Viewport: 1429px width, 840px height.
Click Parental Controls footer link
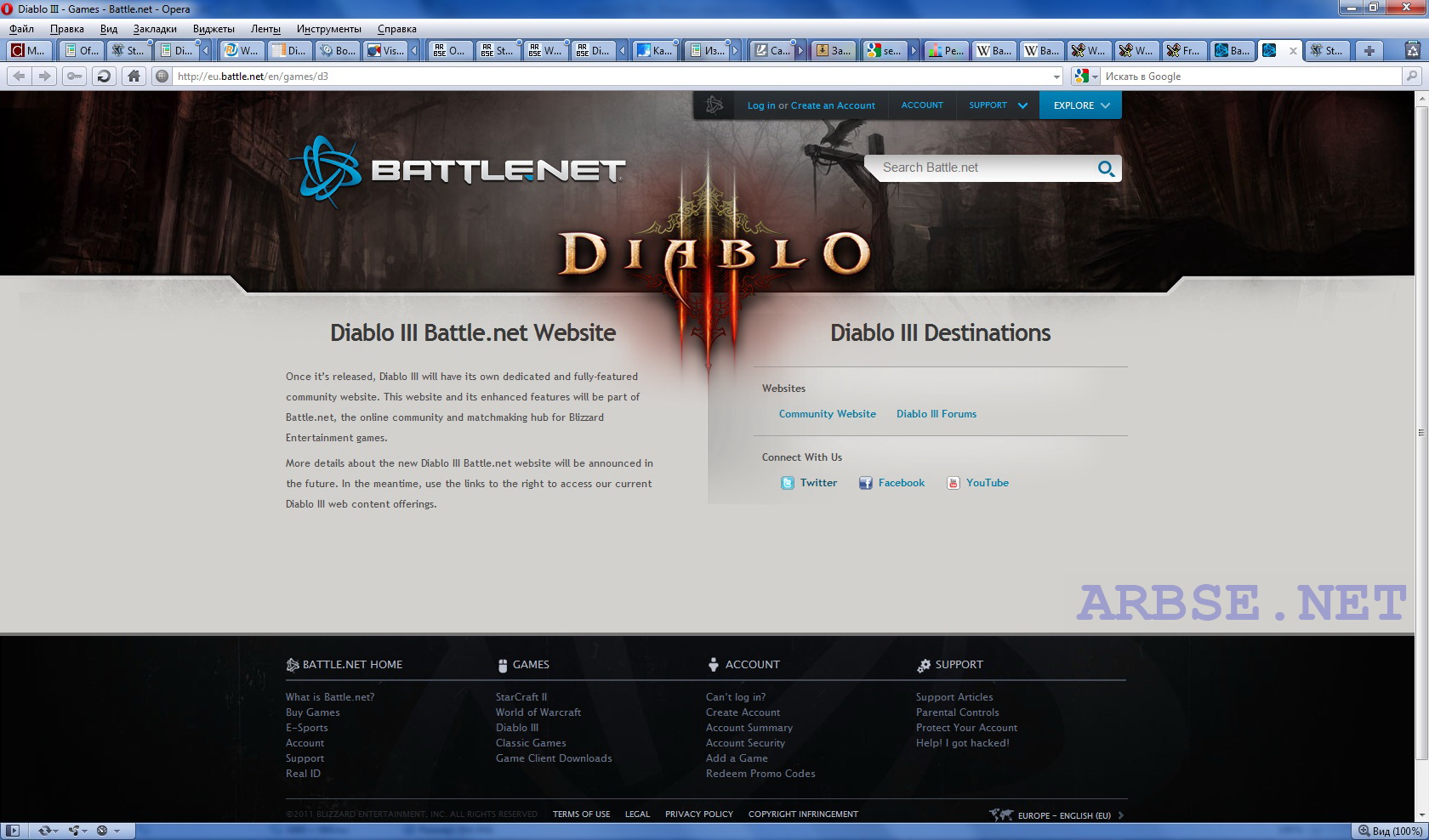pos(957,712)
